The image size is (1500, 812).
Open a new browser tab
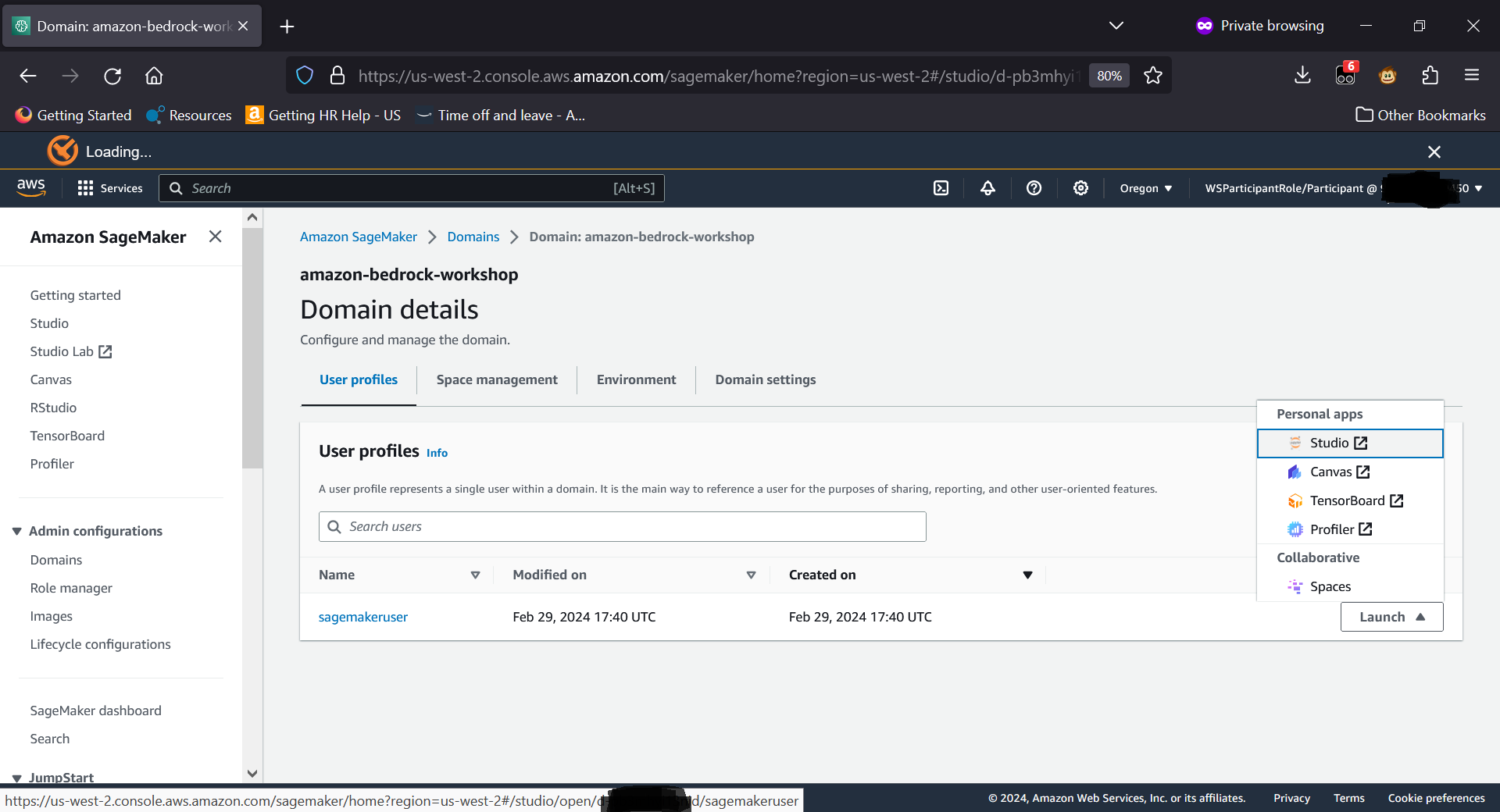click(x=287, y=27)
